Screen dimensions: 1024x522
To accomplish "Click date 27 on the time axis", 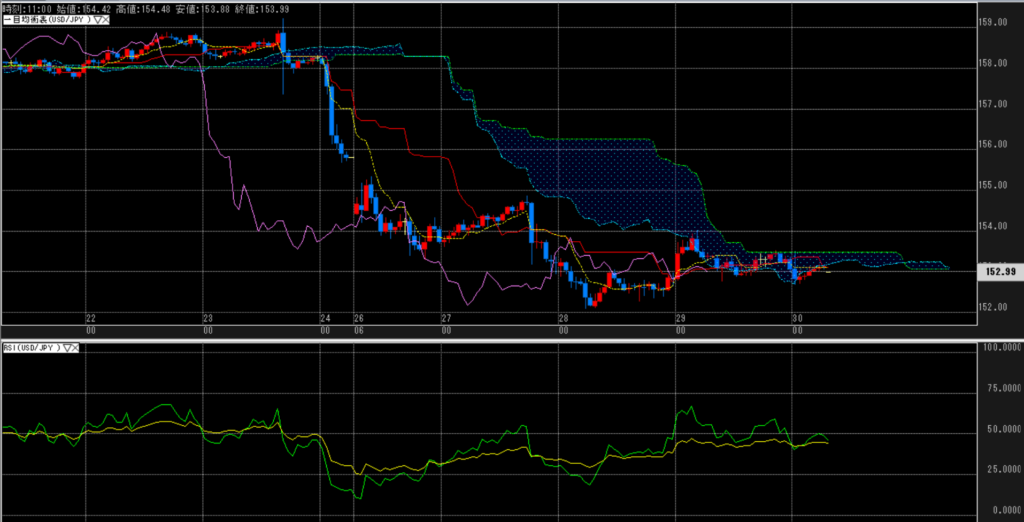I will (447, 318).
